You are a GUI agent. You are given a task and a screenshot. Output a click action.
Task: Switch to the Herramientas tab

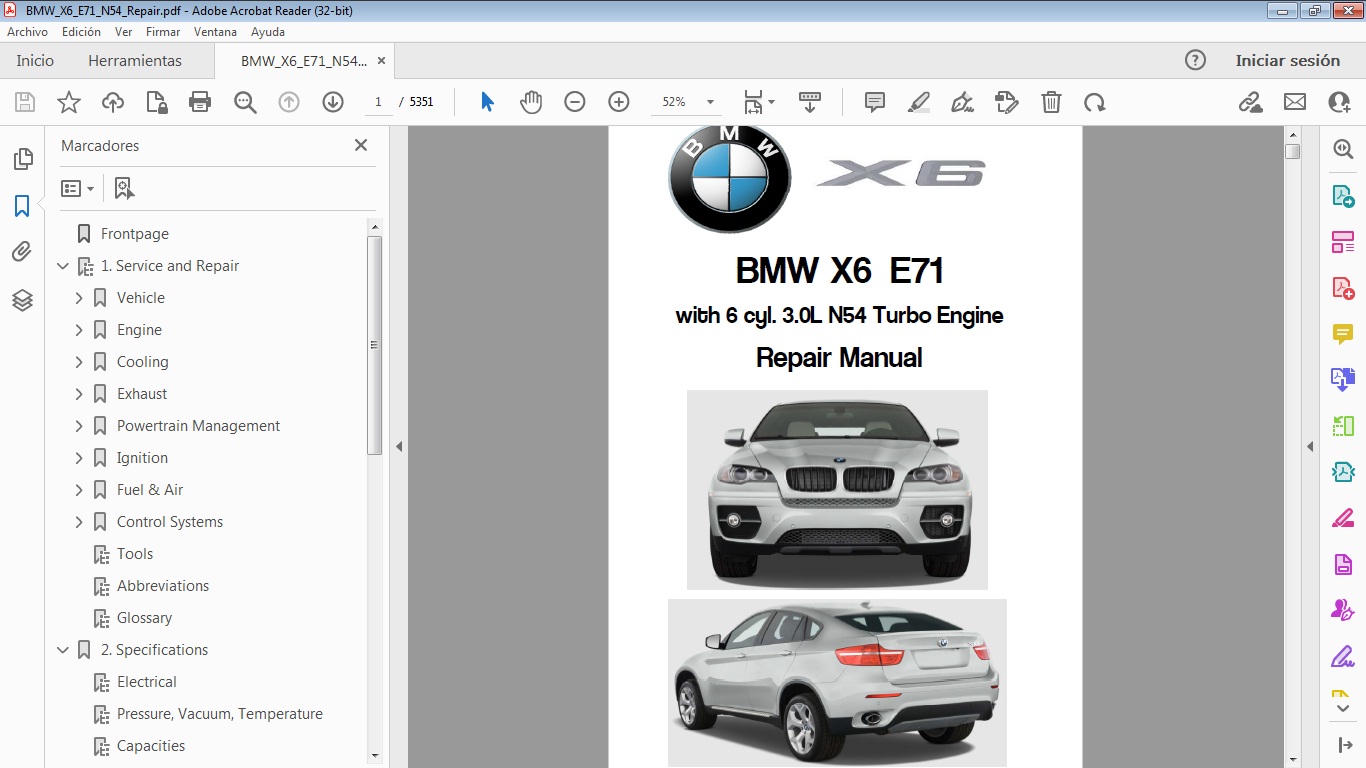click(135, 60)
